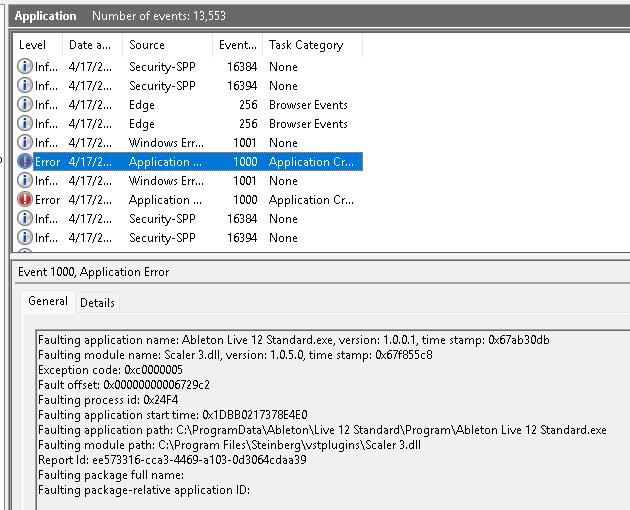Click 'Exception code: 0xc0000005' line

[x=110, y=370]
